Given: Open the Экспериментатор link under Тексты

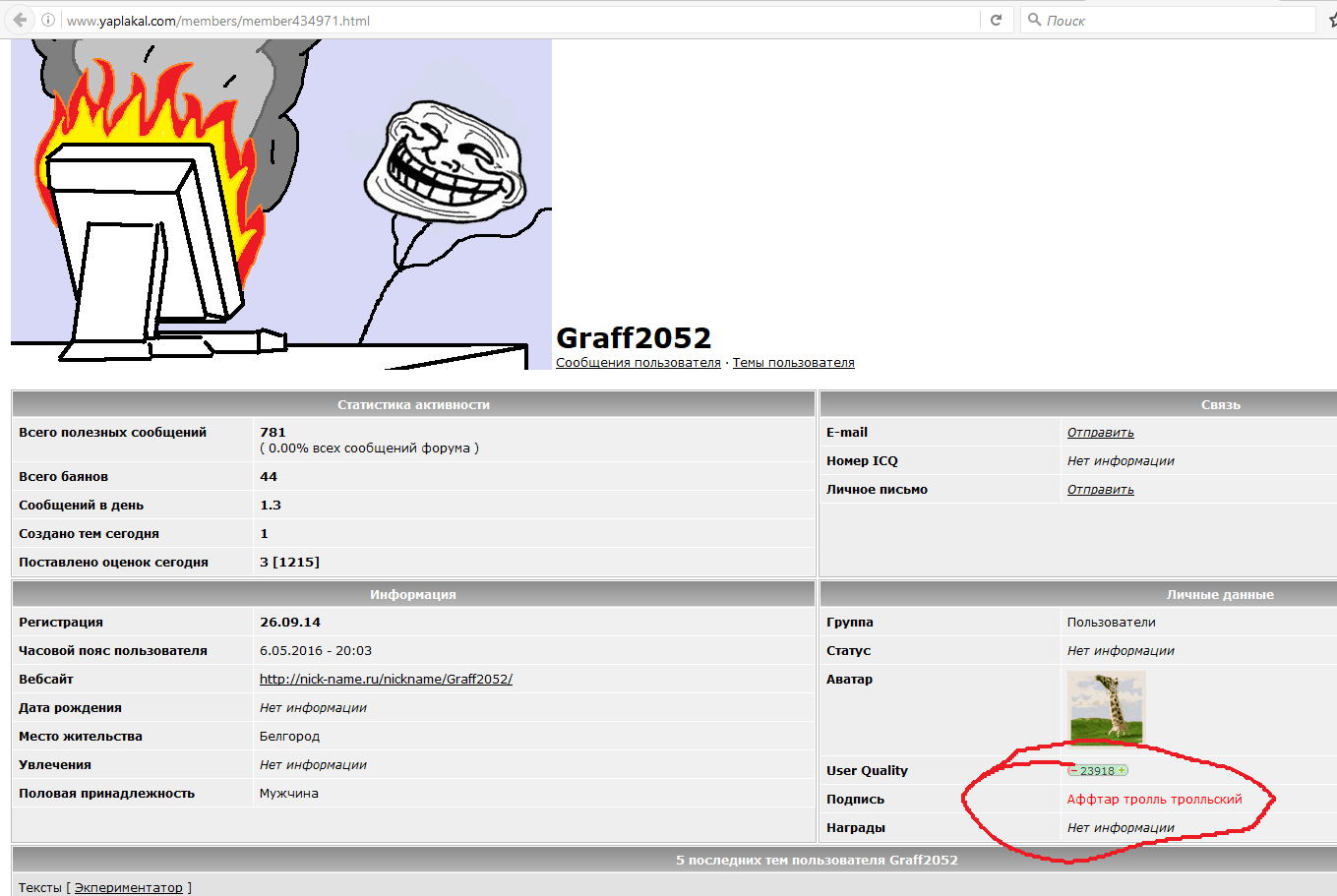Looking at the screenshot, I should click(x=129, y=887).
